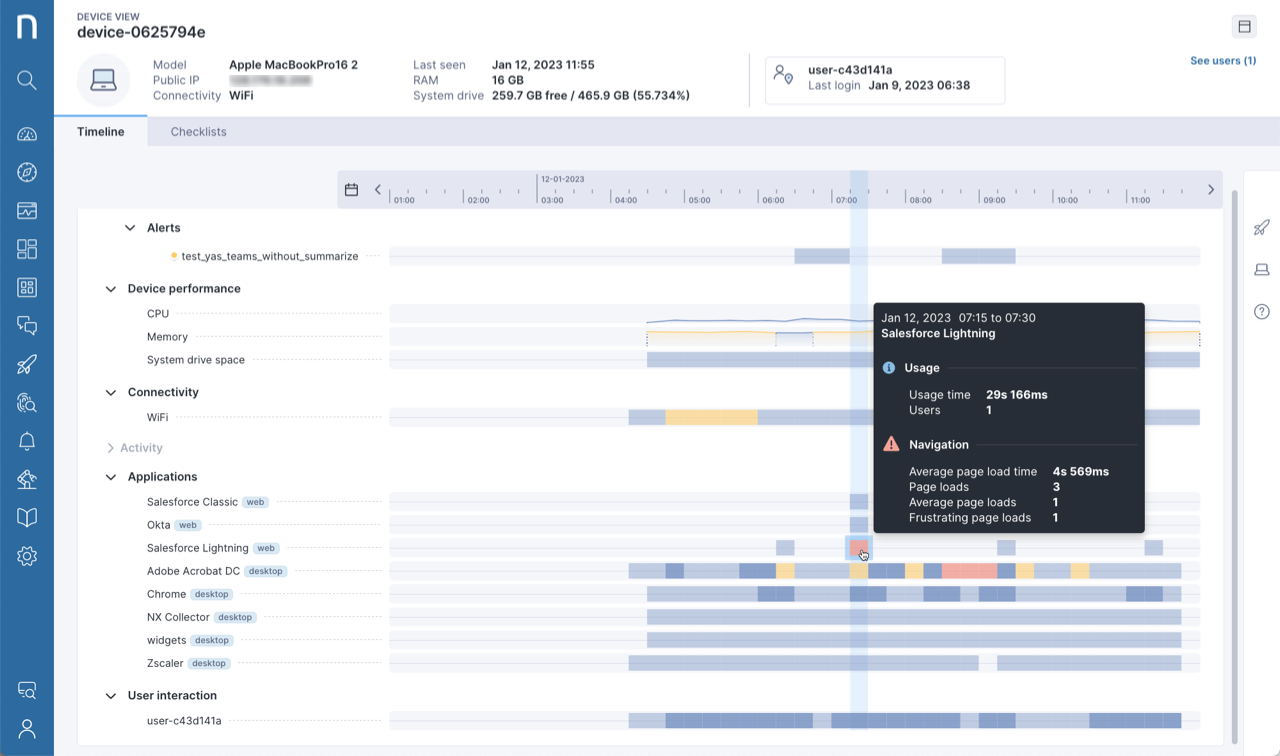Click the help question-mark icon on right rail

tap(1261, 311)
